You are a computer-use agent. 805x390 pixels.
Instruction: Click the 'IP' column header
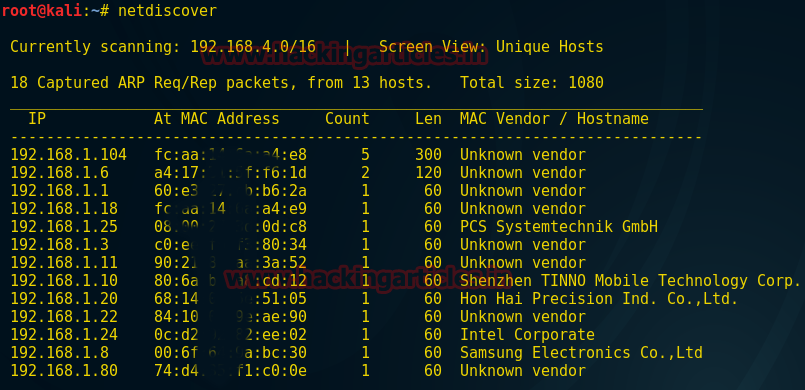(37, 119)
